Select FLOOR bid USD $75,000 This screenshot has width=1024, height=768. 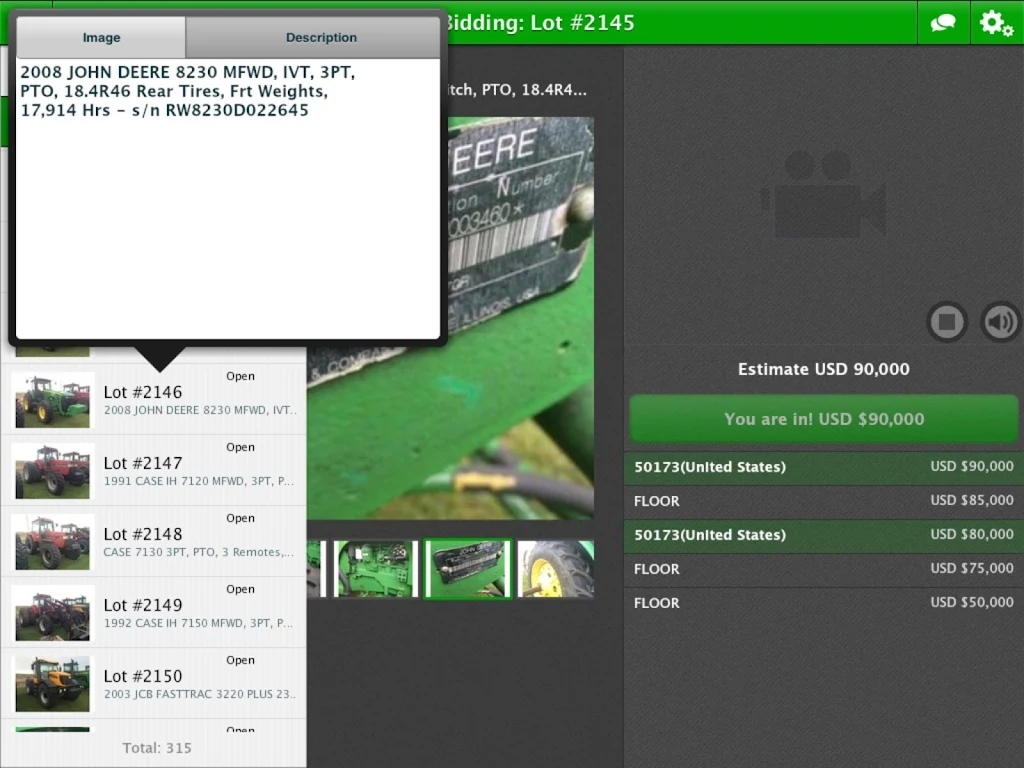point(824,569)
